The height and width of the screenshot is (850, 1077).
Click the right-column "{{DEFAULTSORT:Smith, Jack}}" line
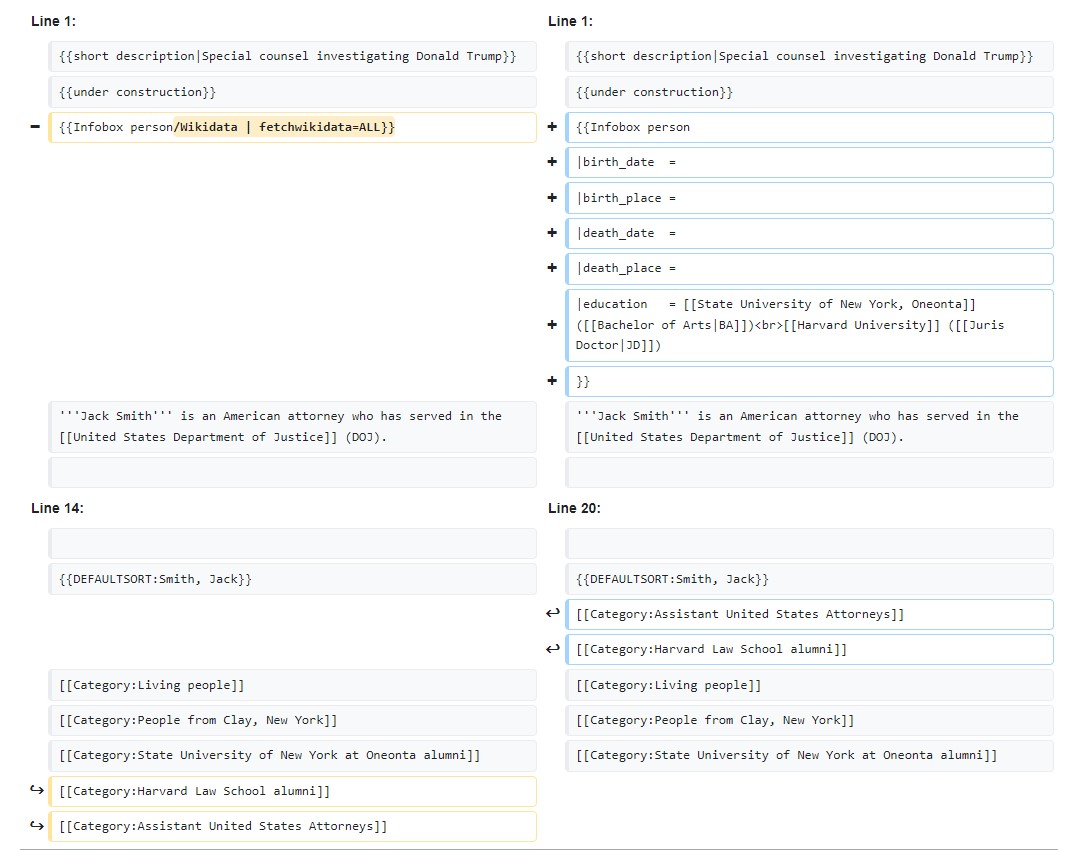(x=810, y=579)
